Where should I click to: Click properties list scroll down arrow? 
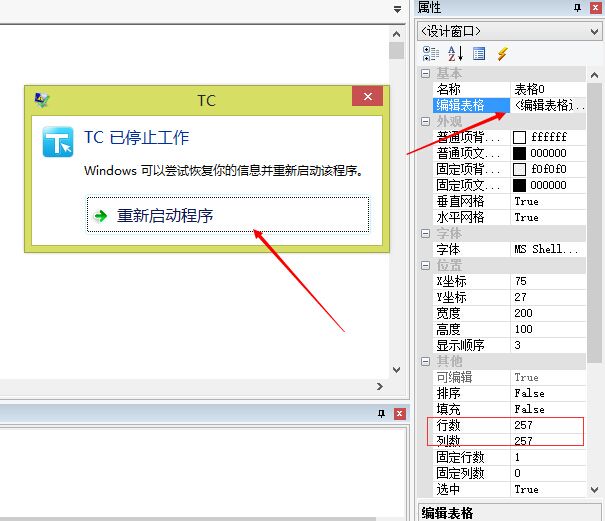coord(594,490)
